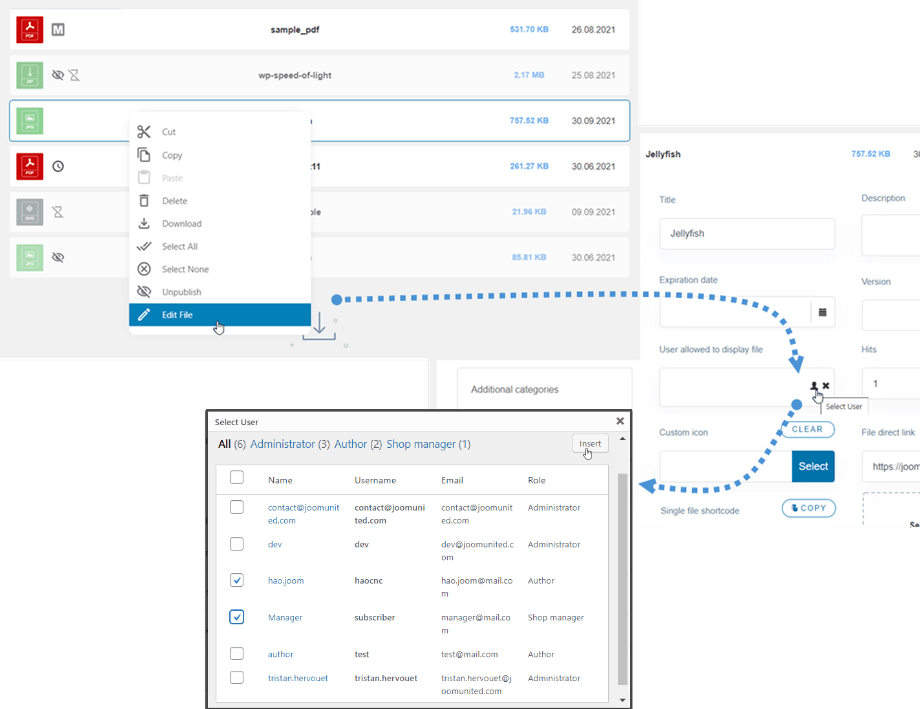The width and height of the screenshot is (920, 709).
Task: Select Unpublish in the context menu
Action: coord(181,292)
